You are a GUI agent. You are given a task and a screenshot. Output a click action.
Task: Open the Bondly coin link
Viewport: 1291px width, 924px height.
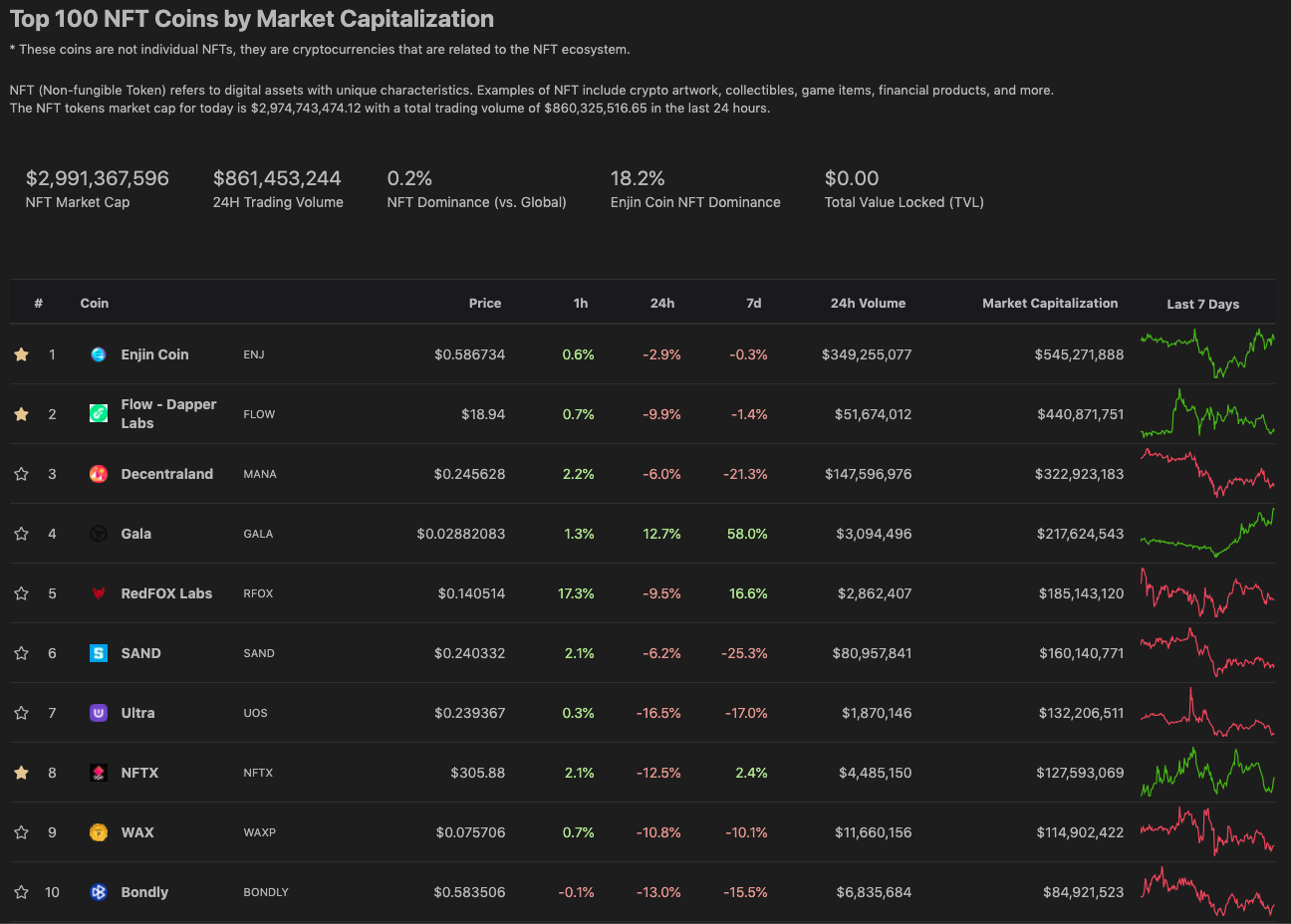(x=144, y=892)
